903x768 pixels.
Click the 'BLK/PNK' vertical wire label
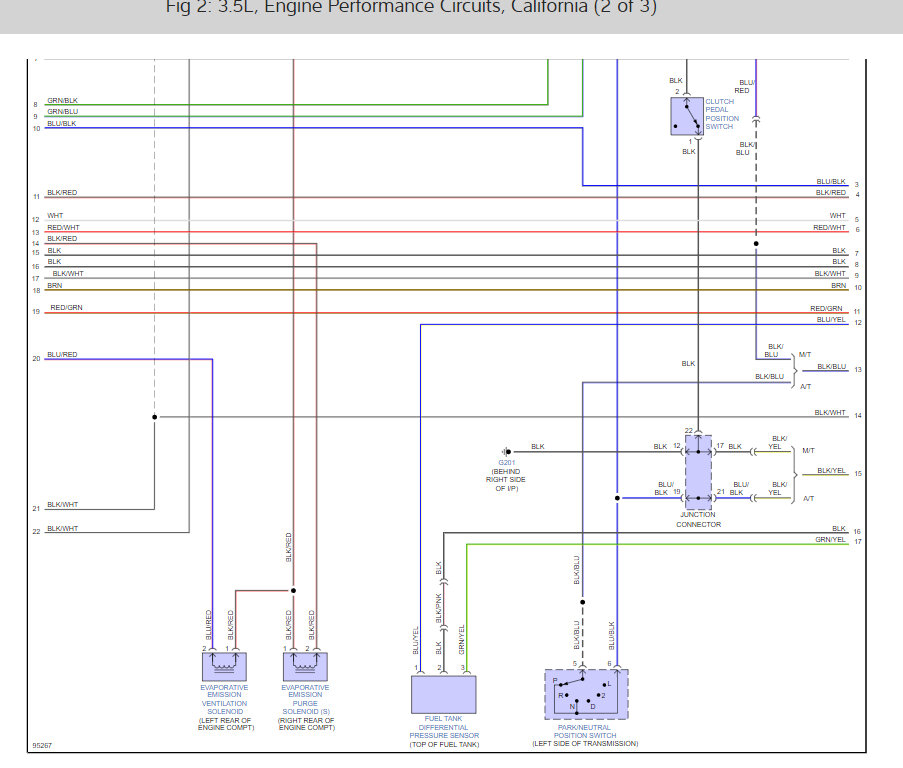pos(439,608)
